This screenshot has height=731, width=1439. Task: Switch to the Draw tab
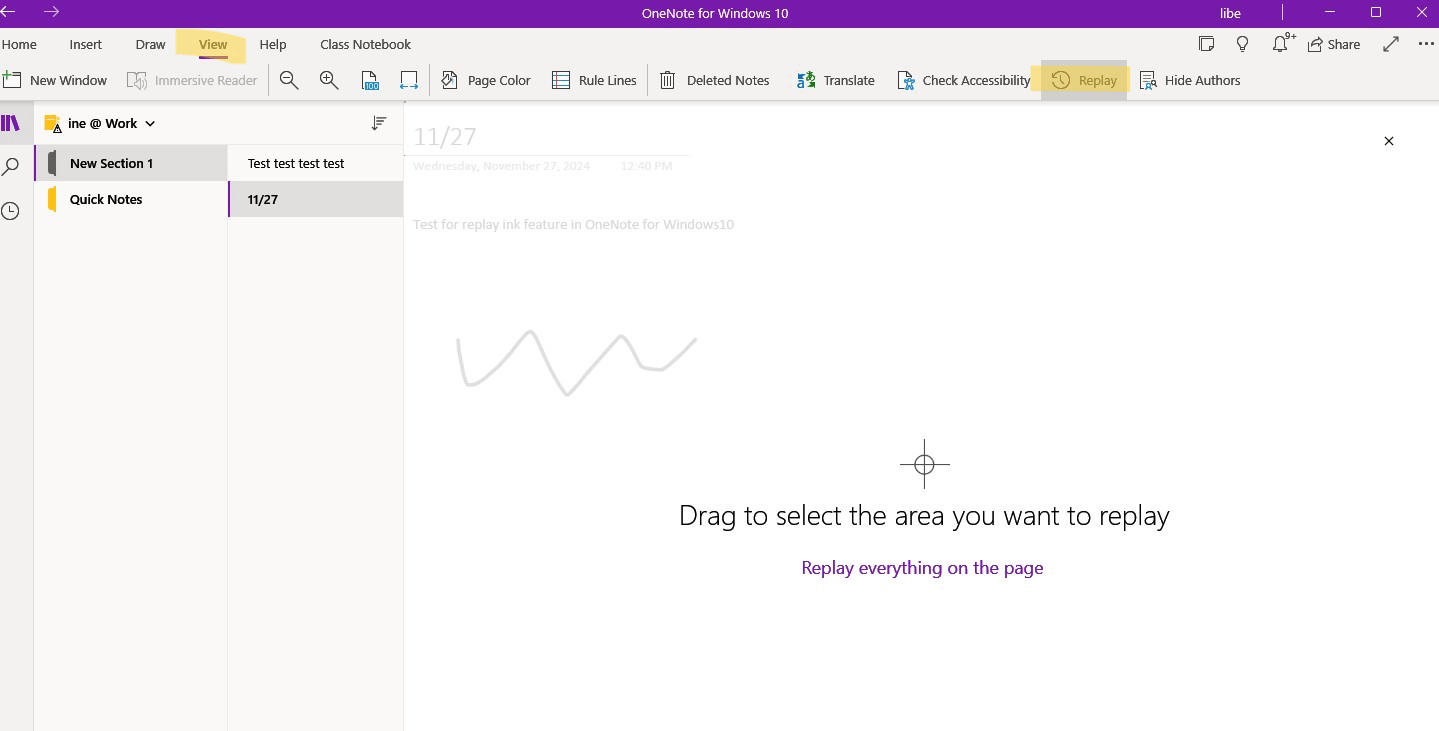tap(150, 44)
